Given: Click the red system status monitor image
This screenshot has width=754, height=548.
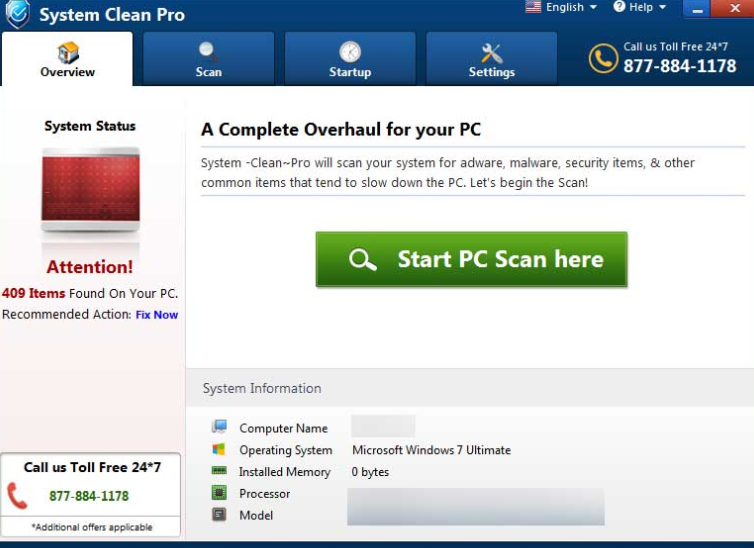Looking at the screenshot, I should point(90,189).
